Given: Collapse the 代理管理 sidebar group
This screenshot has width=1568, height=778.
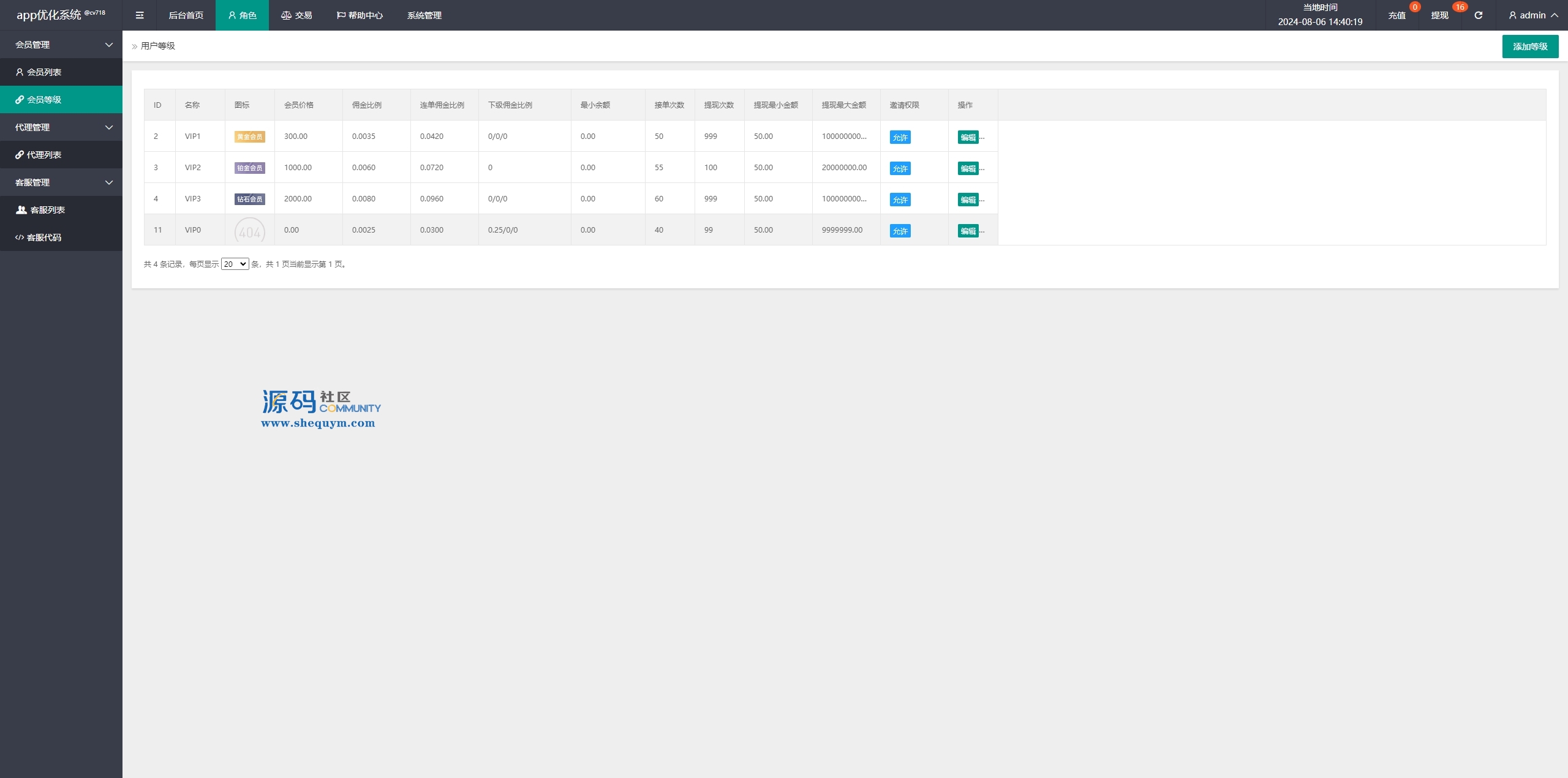Looking at the screenshot, I should (61, 127).
